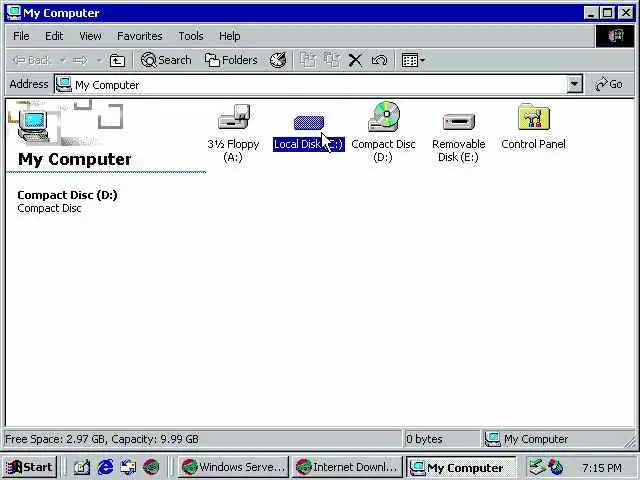Click the My Computer taskbar button
The width and height of the screenshot is (640, 480).
coord(461,467)
